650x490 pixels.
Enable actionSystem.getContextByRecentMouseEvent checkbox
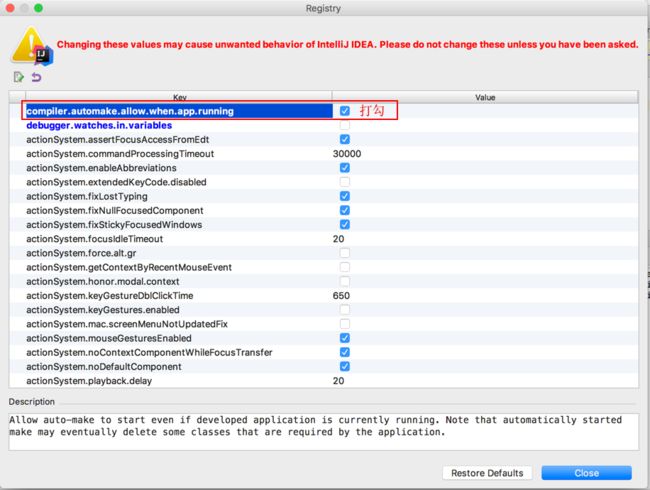tap(344, 267)
